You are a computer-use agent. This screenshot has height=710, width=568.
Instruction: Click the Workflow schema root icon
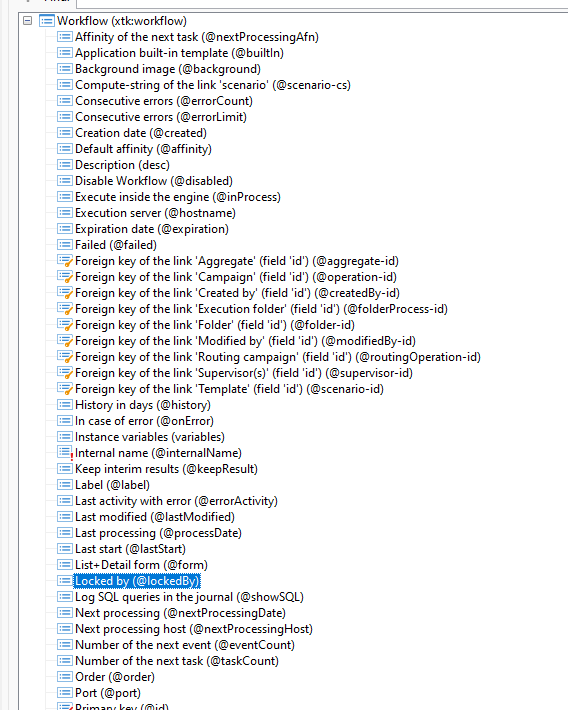(47, 21)
